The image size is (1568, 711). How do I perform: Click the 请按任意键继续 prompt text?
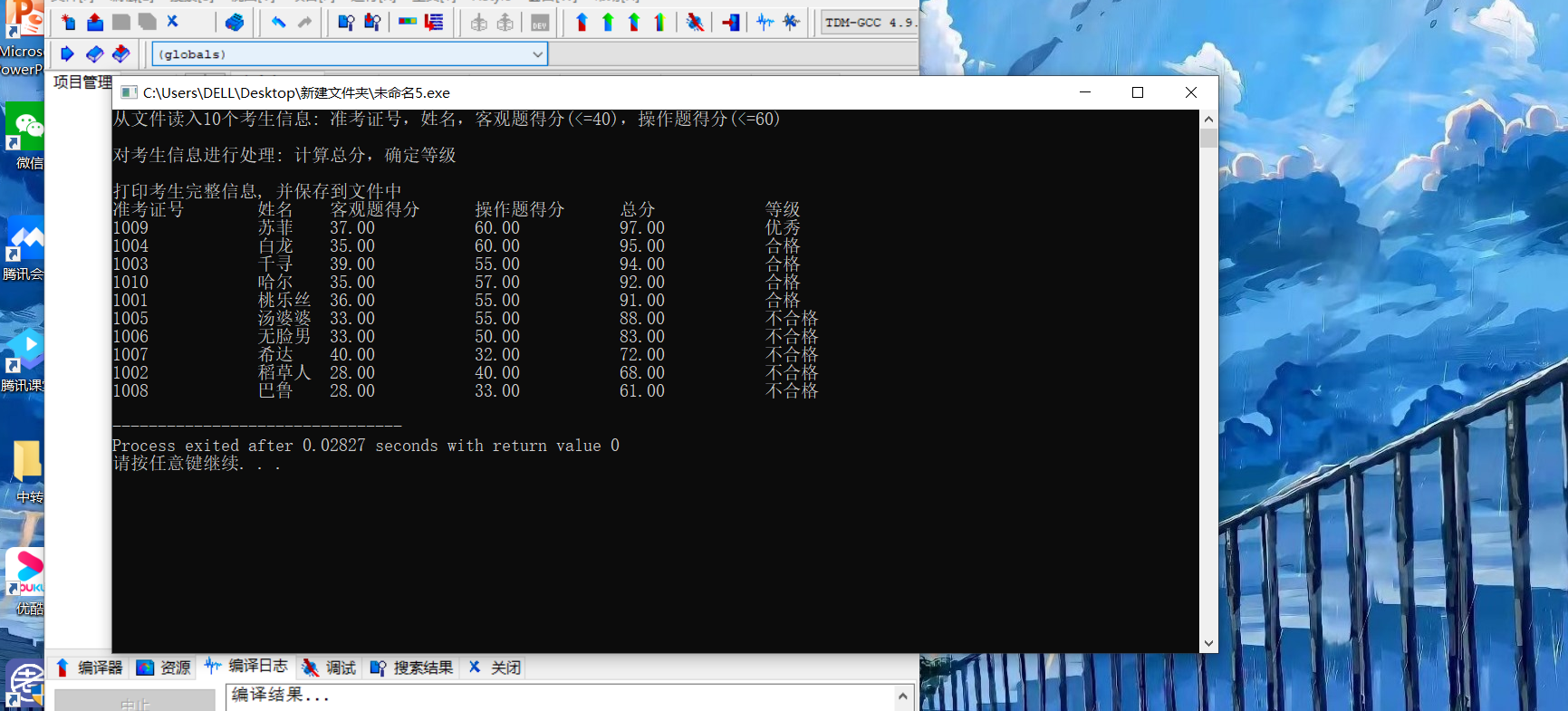pos(197,464)
